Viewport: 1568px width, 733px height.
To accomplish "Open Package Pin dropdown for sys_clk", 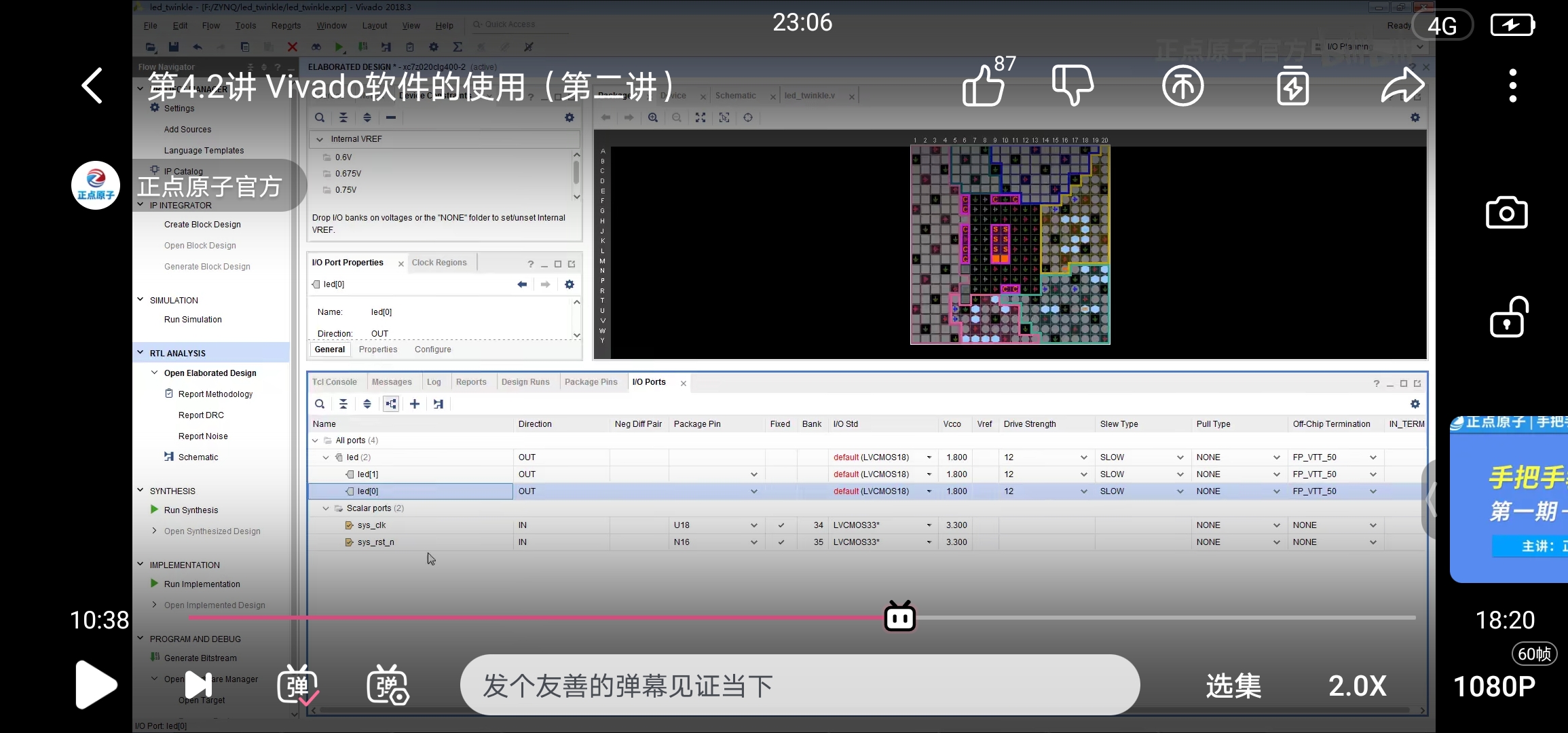I will pyautogui.click(x=753, y=525).
